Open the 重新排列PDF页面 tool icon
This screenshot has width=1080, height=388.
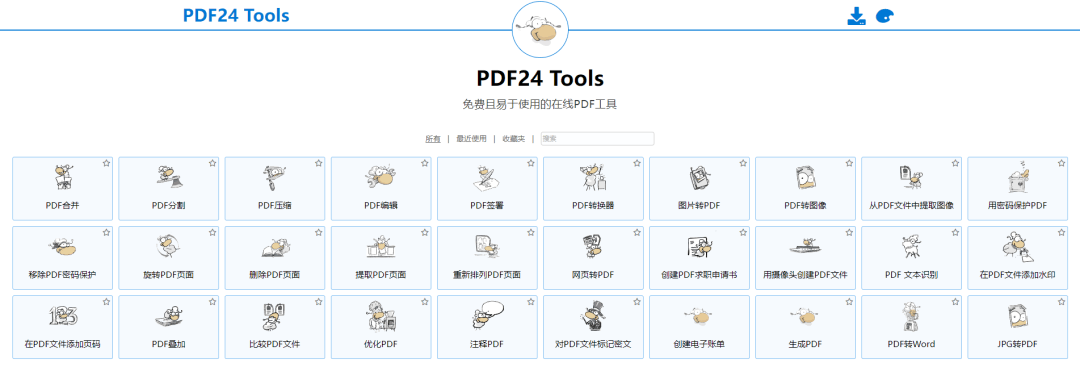[487, 247]
